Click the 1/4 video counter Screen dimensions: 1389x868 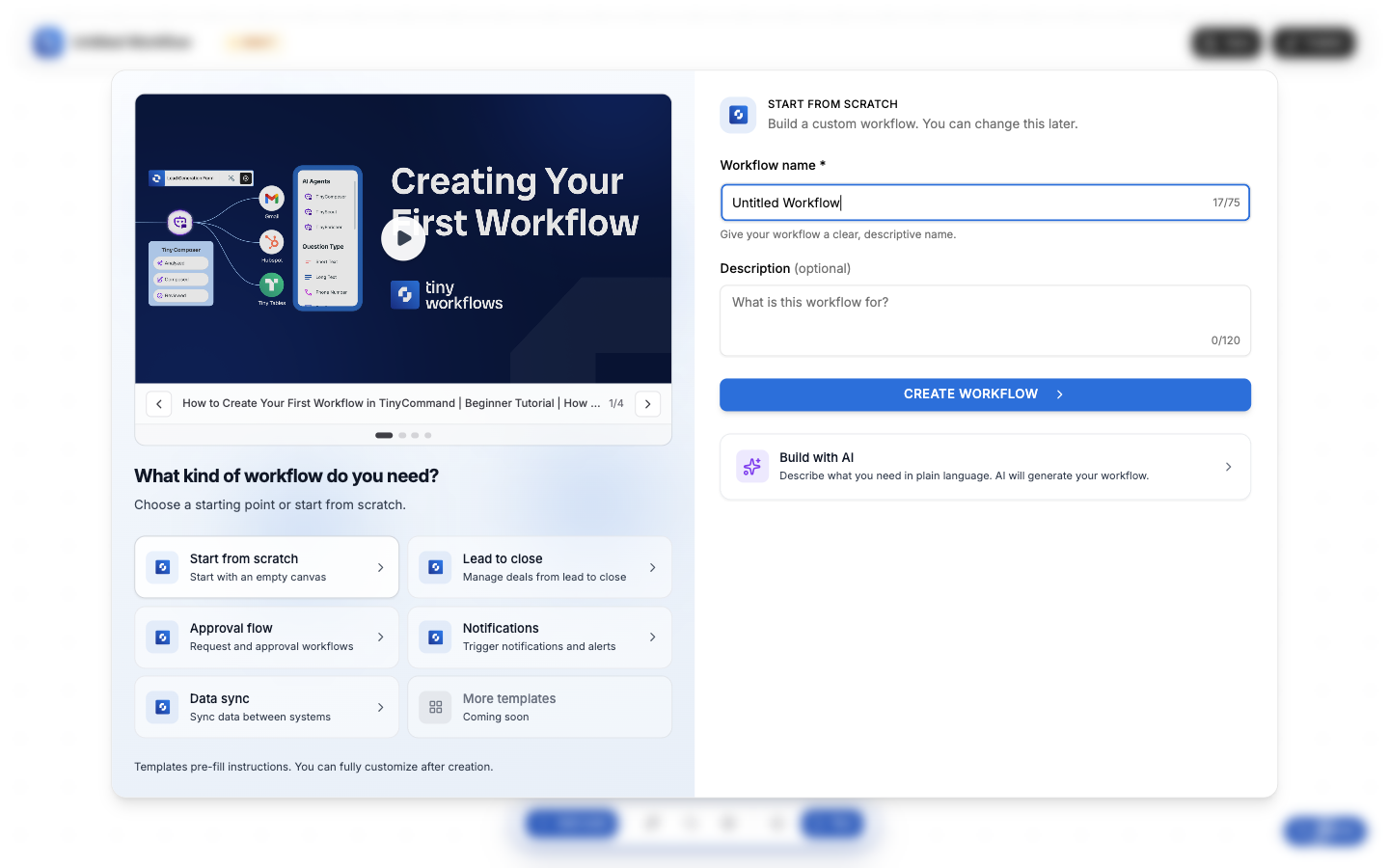[616, 404]
